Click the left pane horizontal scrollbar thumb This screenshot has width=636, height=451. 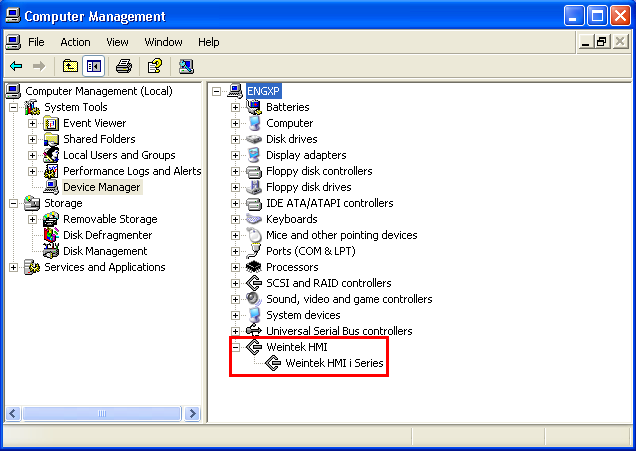click(102, 414)
